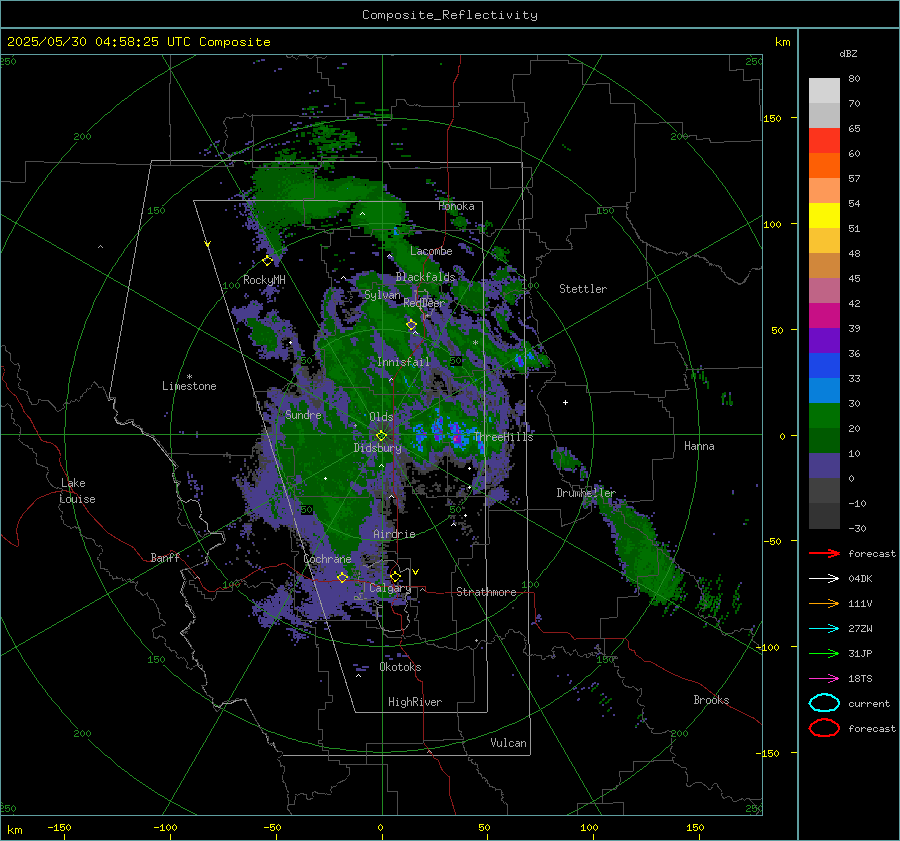This screenshot has height=841, width=900.
Task: Click the 18TS legend label
Action: pyautogui.click(x=860, y=679)
